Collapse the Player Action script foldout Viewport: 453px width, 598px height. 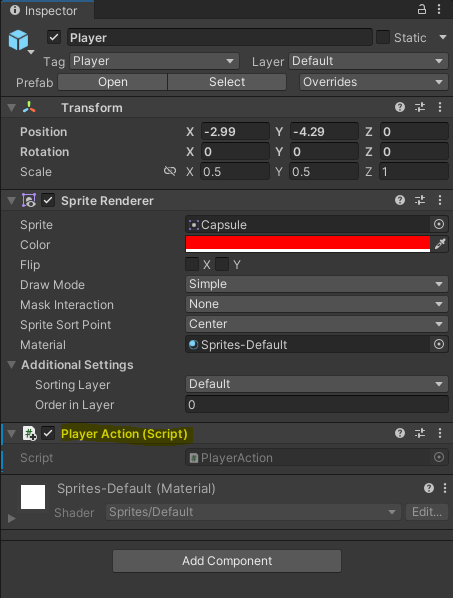tap(11, 434)
